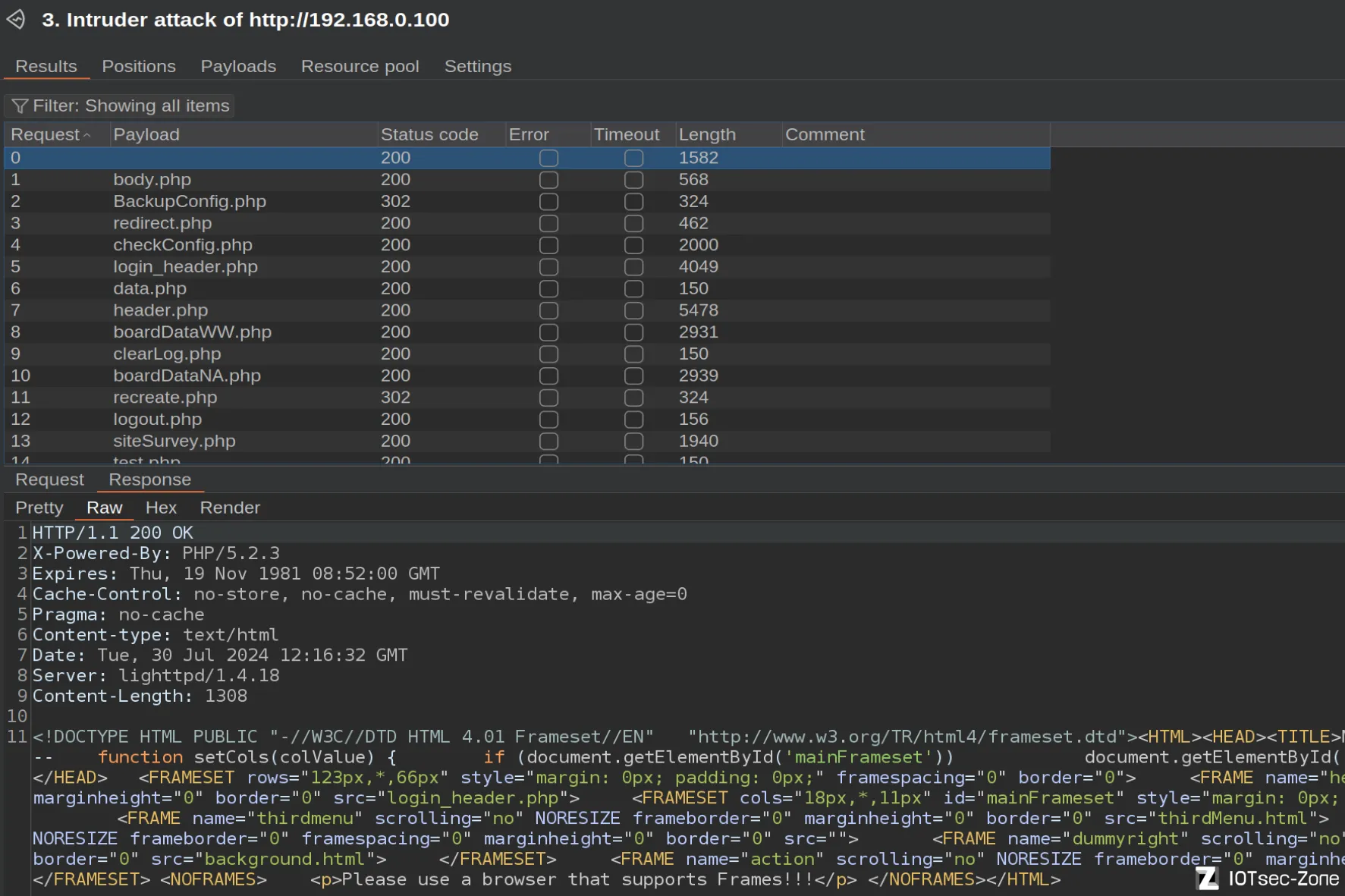Toggle Error checkbox for BackupConfig.php row
The width and height of the screenshot is (1345, 896).
[x=548, y=202]
